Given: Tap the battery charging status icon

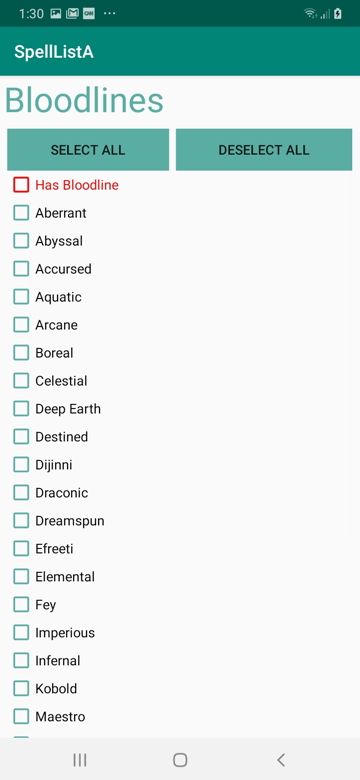Looking at the screenshot, I should click(x=338, y=14).
